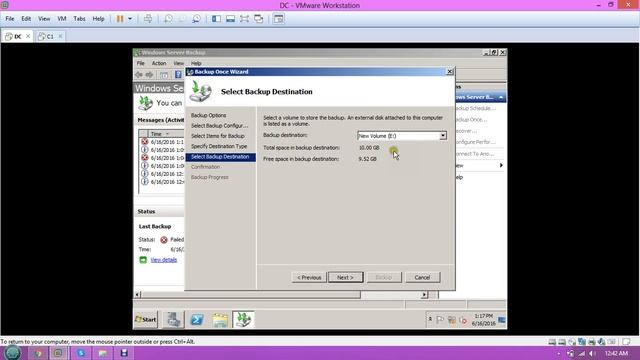Go to Select Items for Backup step
640x360 pixels.
(218, 136)
